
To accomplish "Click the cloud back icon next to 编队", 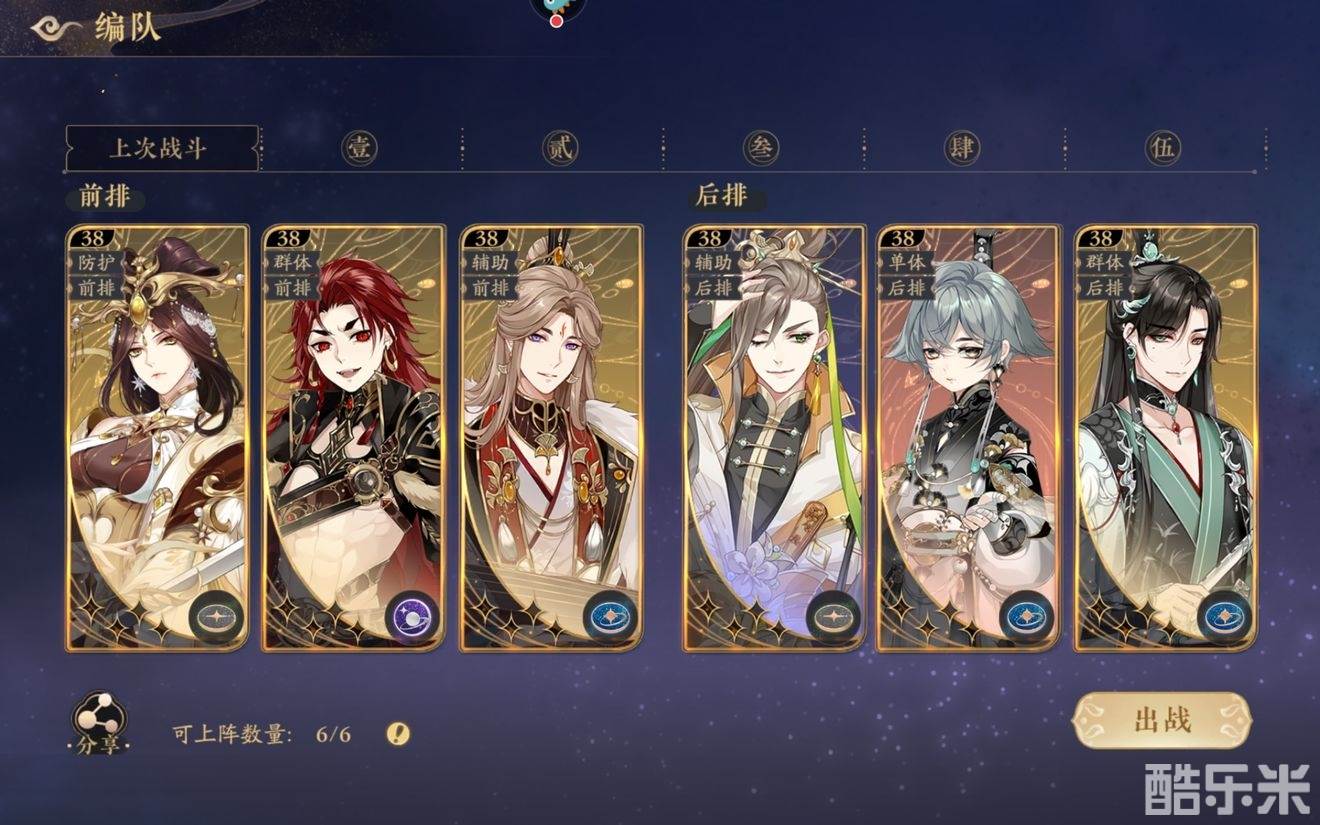I will point(55,28).
